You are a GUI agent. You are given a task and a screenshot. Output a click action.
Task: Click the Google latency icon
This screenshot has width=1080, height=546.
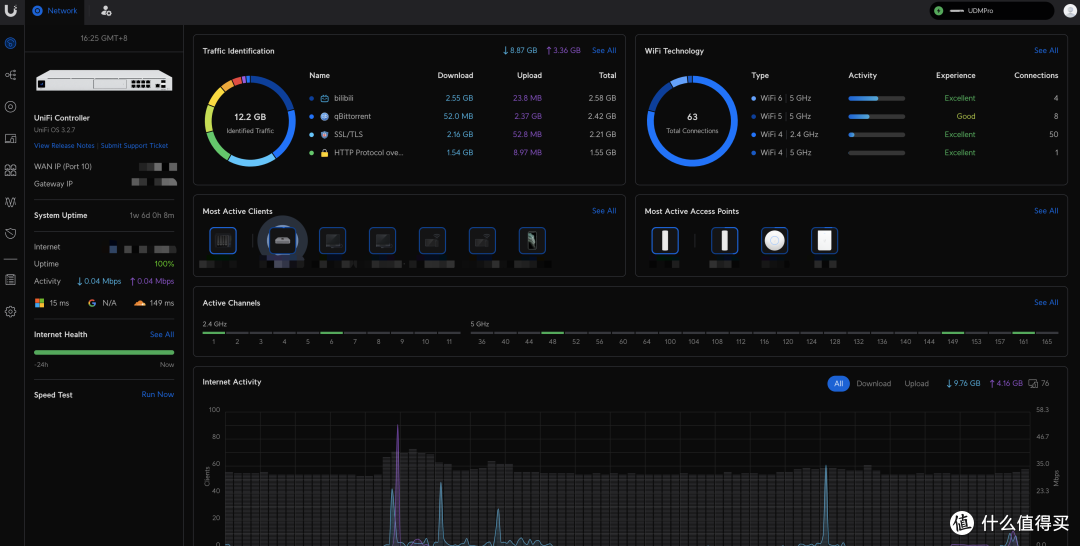tap(92, 303)
